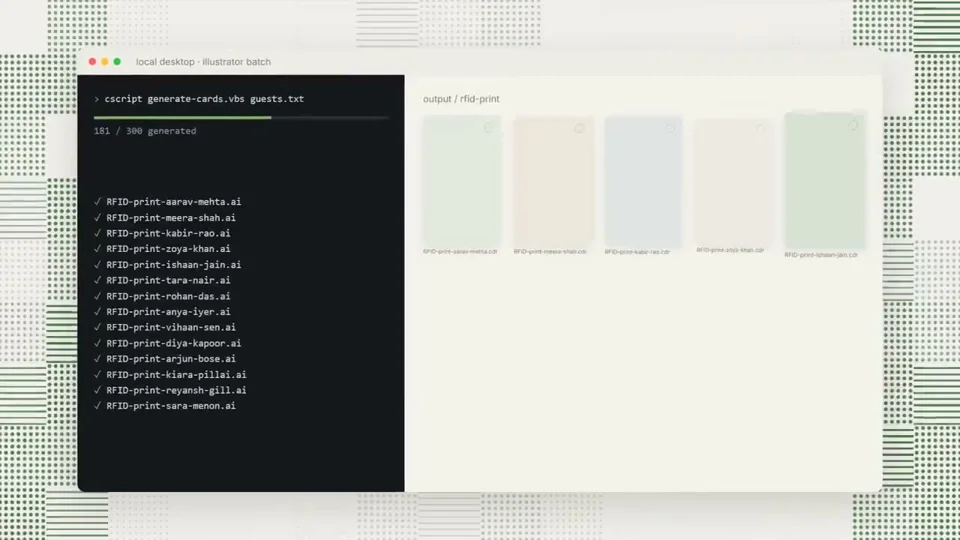Select RFID-print-sara-menon.ai in terminal list
Viewport: 960px width, 540px height.
point(171,406)
